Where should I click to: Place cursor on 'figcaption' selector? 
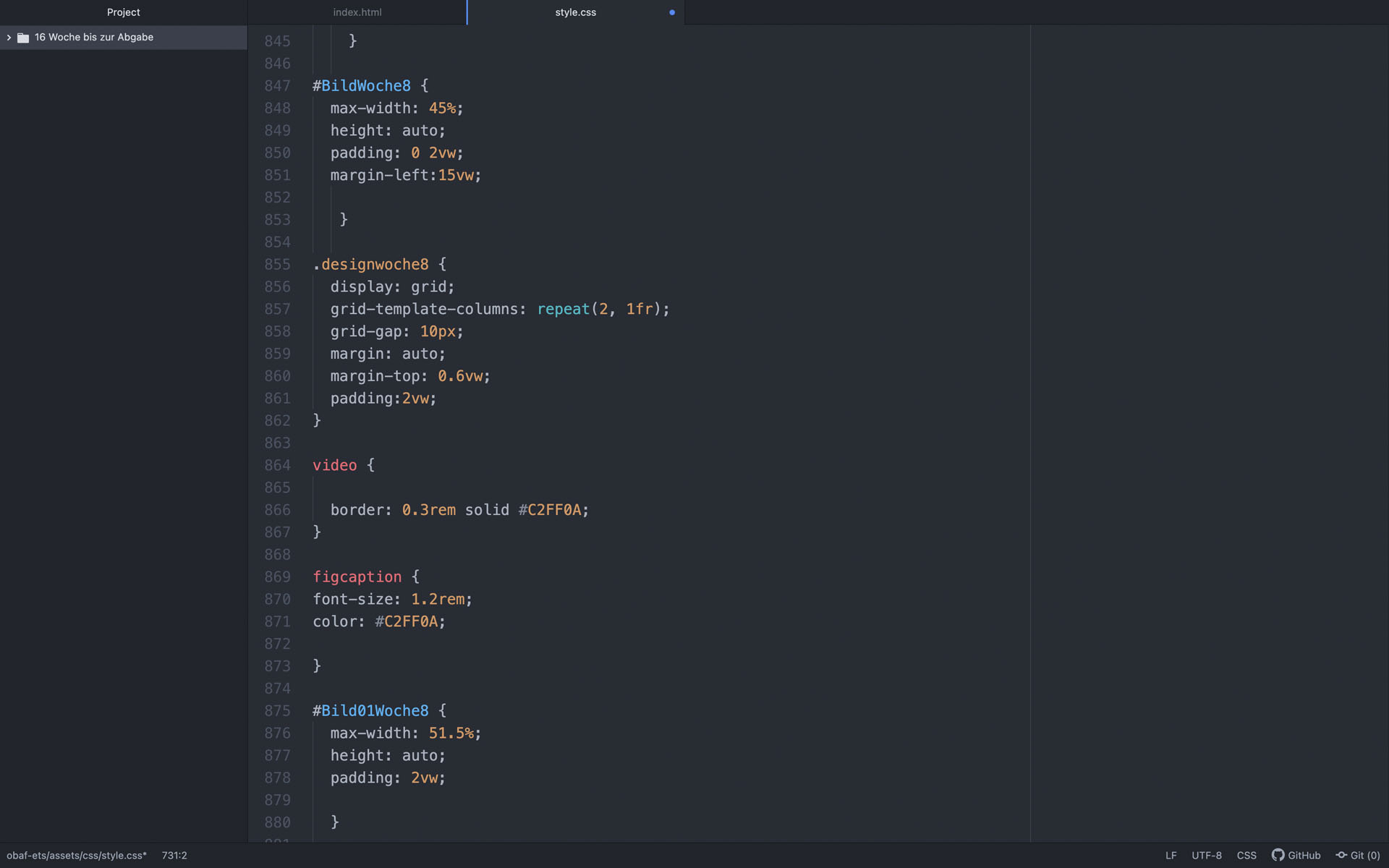(357, 577)
